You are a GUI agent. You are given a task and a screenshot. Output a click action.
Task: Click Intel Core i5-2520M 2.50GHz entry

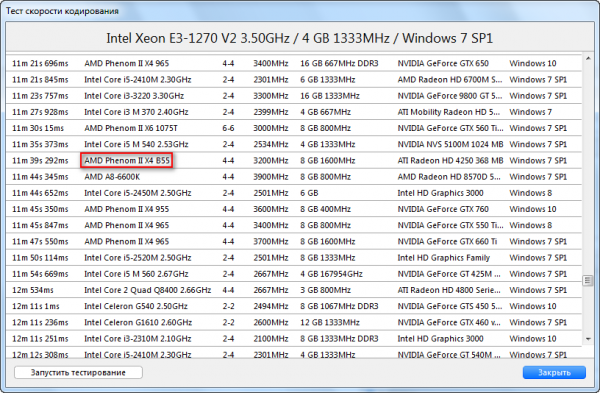tap(138, 258)
